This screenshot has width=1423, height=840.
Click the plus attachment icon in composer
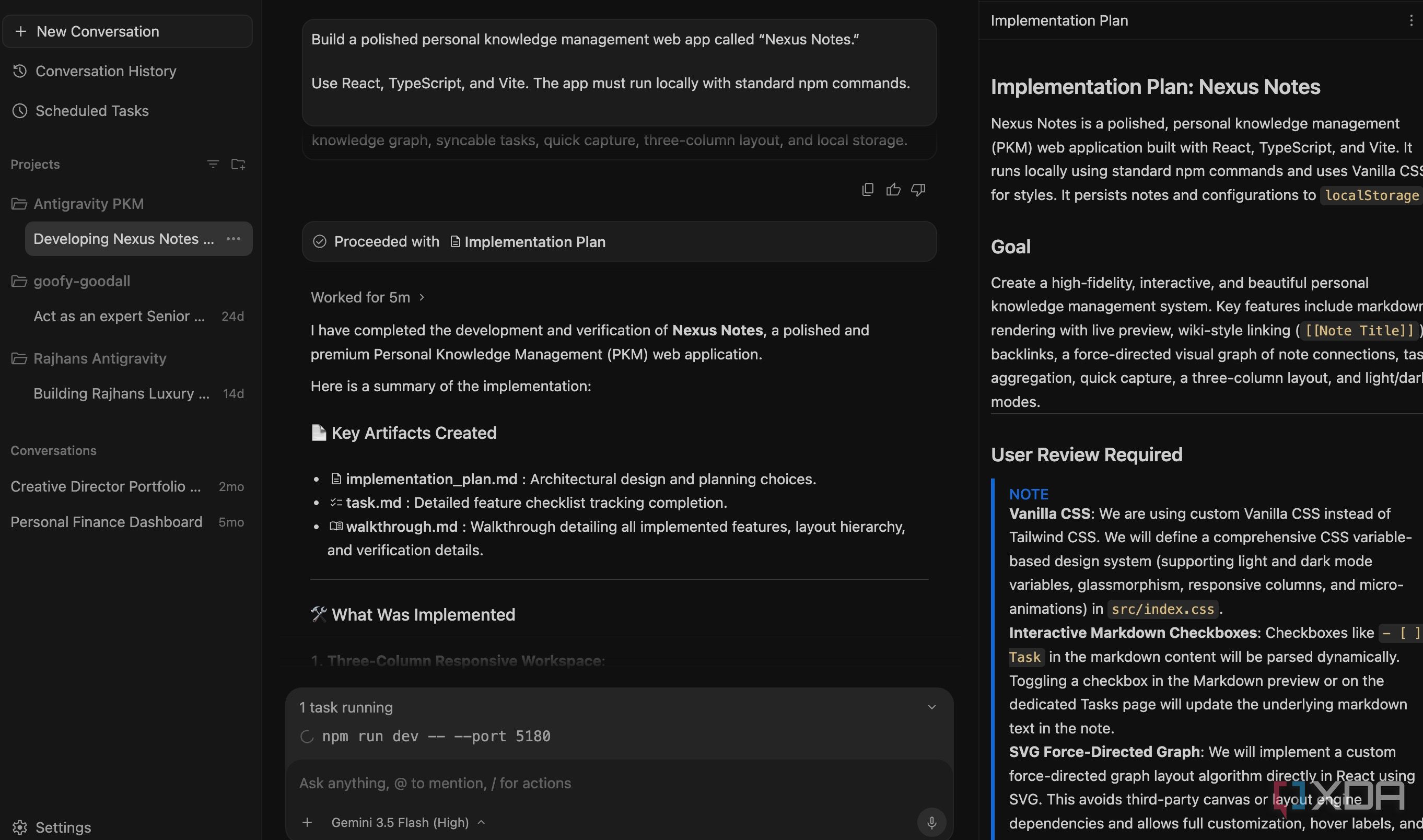pyautogui.click(x=307, y=822)
